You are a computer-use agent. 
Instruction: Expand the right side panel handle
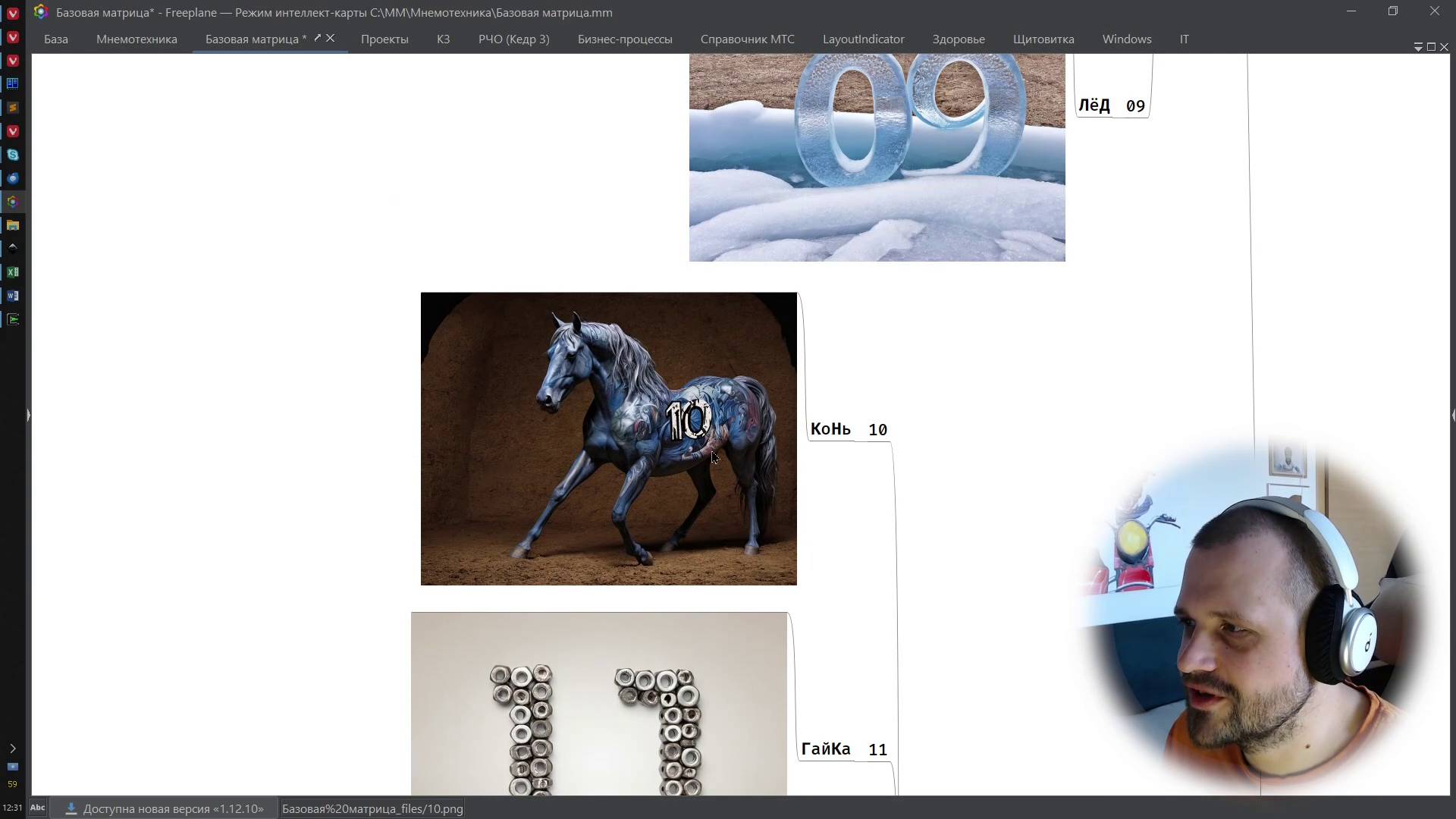pyautogui.click(x=1453, y=416)
